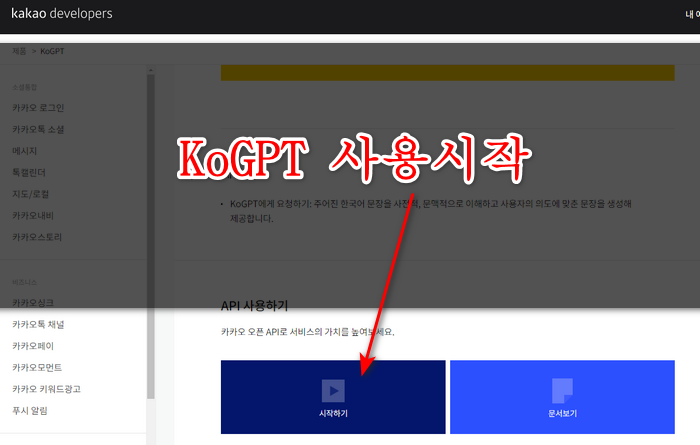Click the 시작하기 play icon
This screenshot has width=700, height=445.
333,391
